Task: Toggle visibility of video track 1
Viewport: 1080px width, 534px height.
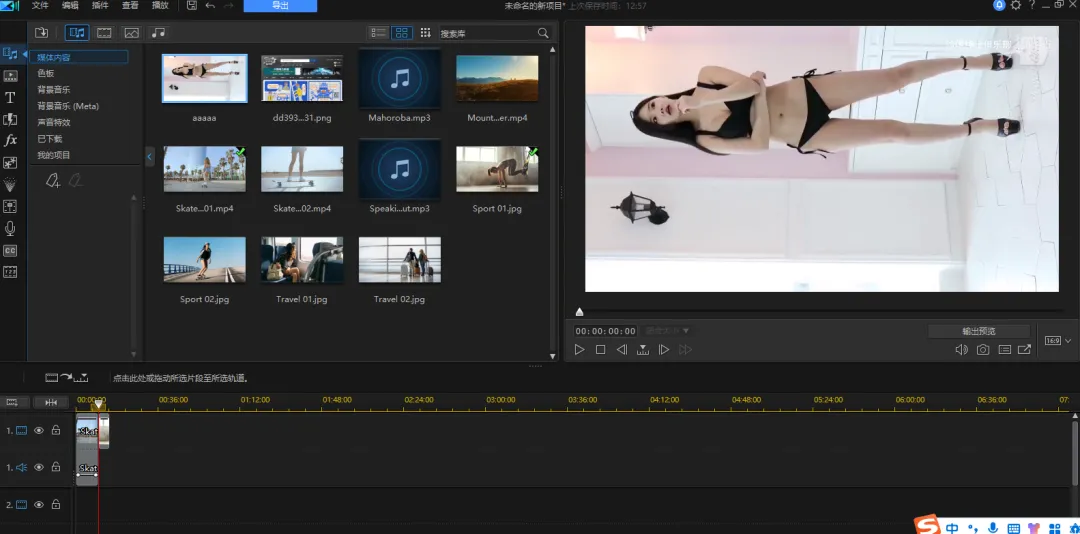Action: [39, 431]
